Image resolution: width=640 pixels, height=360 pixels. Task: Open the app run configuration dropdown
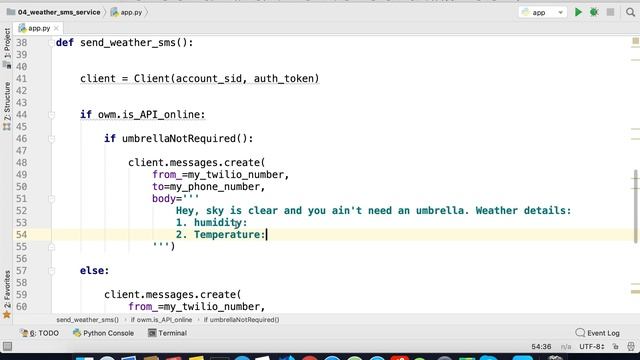click(x=542, y=12)
